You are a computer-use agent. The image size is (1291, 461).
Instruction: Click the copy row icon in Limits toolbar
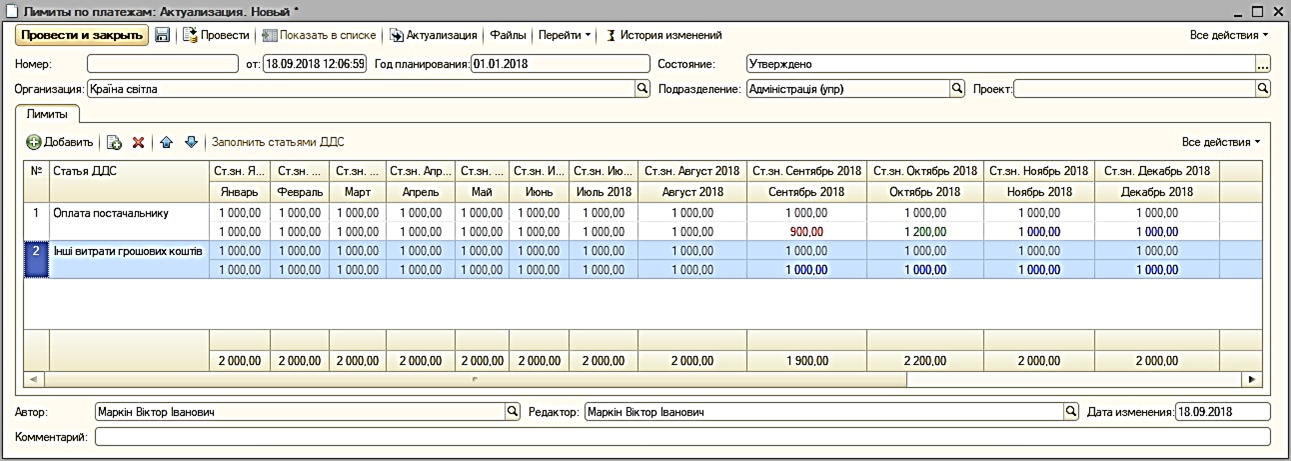coord(114,142)
